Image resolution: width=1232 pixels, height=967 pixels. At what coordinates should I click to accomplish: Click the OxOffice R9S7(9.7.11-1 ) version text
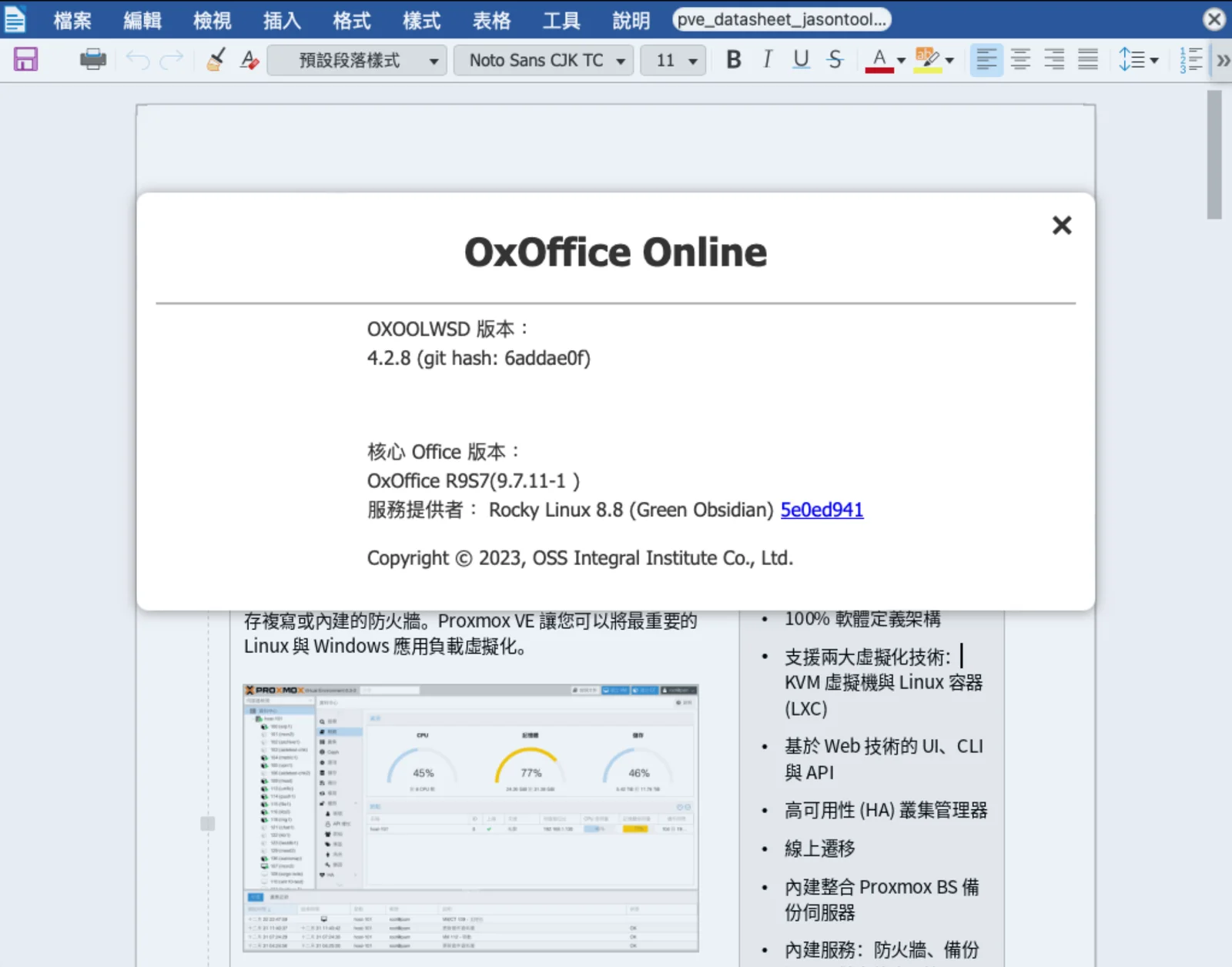click(x=474, y=480)
